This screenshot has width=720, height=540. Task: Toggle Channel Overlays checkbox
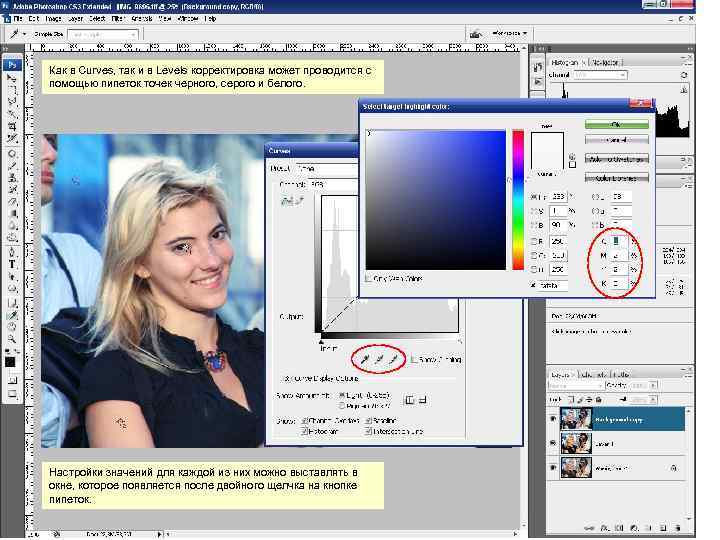[x=304, y=420]
